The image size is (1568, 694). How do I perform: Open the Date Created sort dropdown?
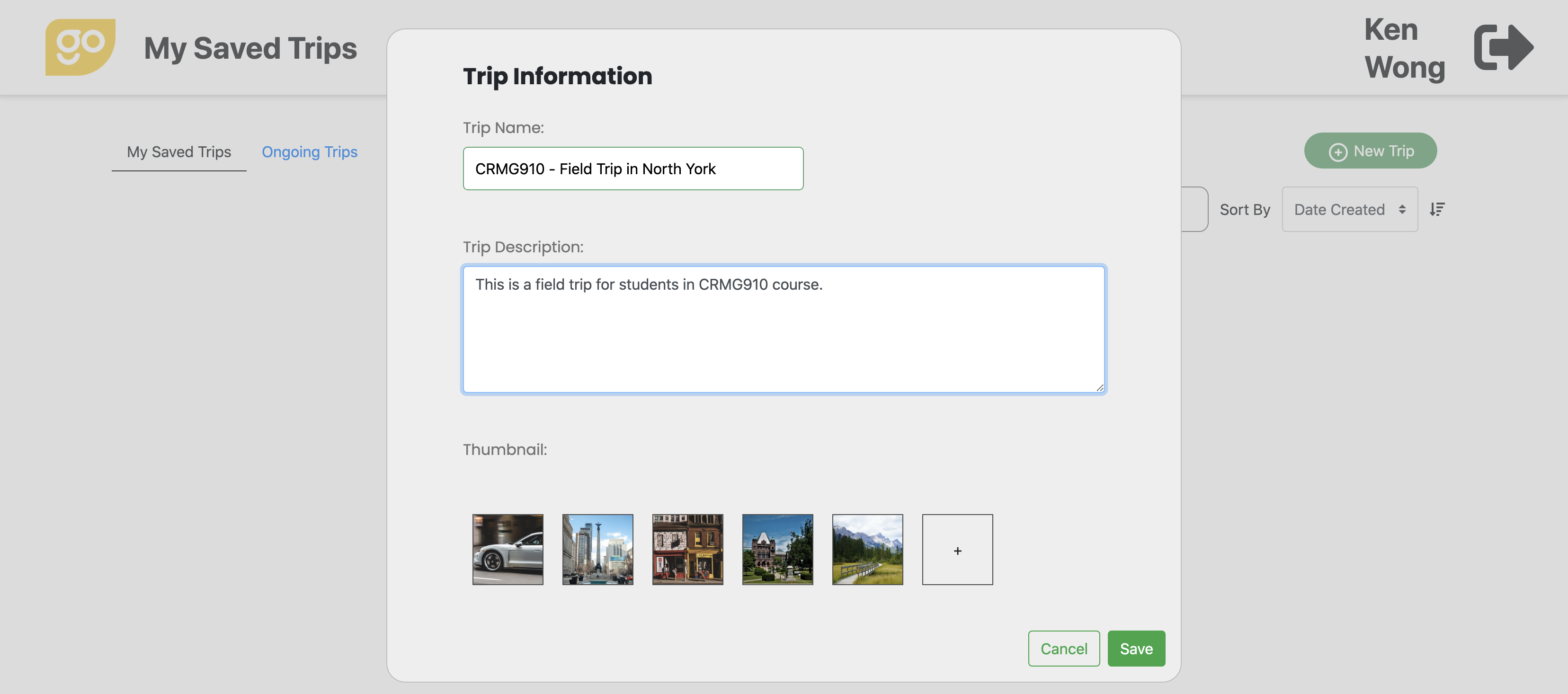(x=1349, y=209)
